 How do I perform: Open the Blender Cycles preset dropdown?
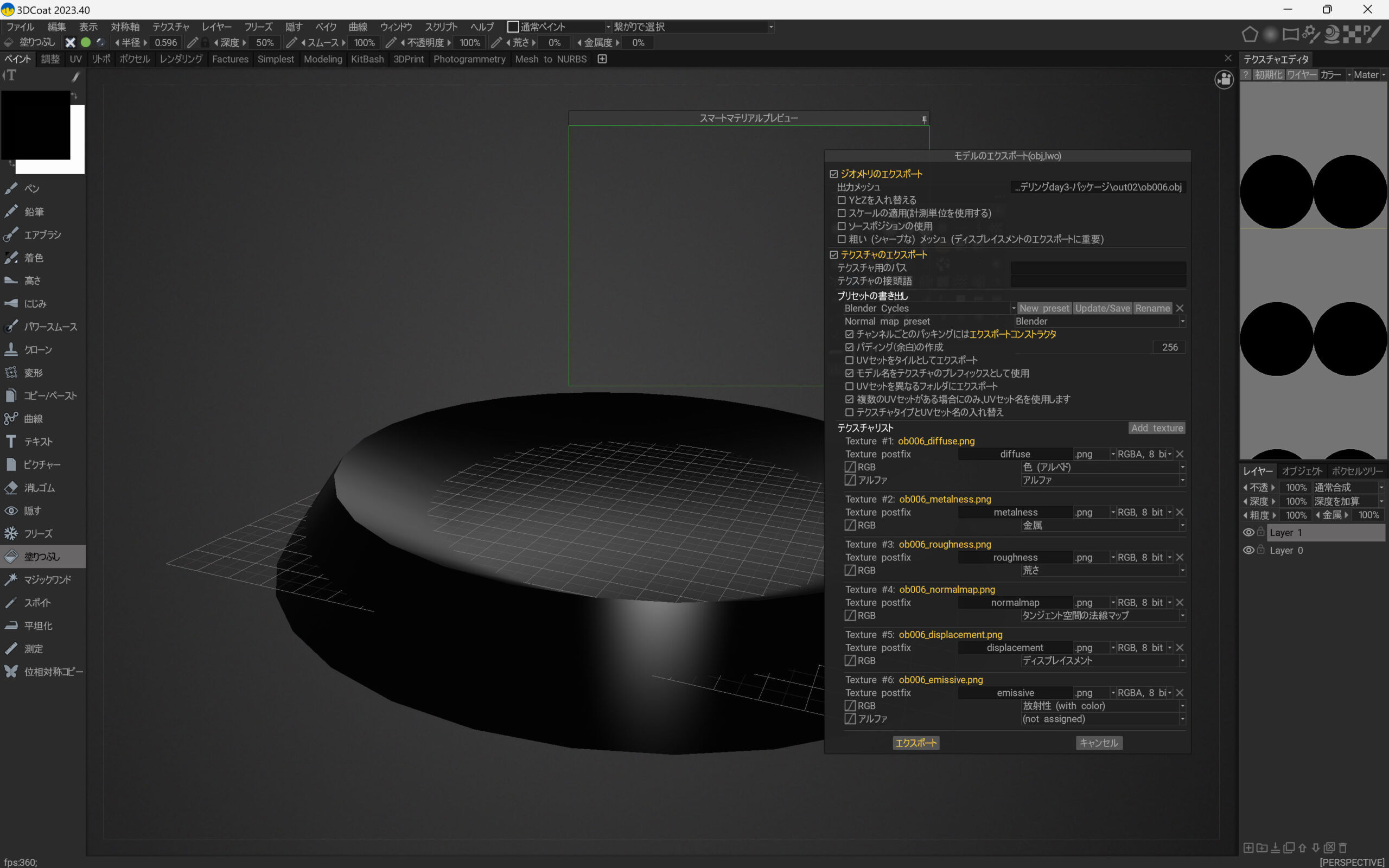pos(929,308)
